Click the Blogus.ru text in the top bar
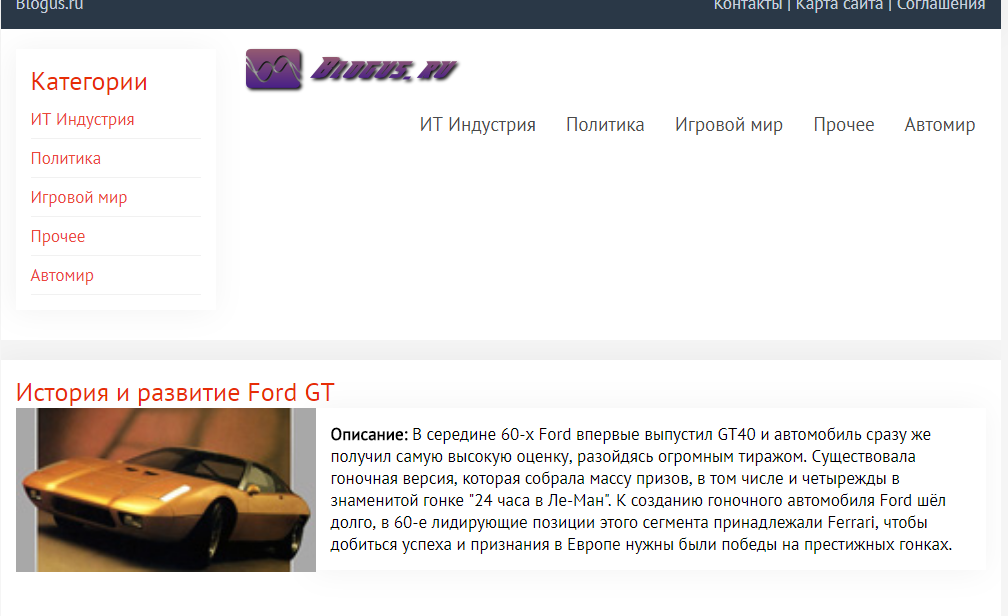This screenshot has height=616, width=1008. click(x=50, y=5)
